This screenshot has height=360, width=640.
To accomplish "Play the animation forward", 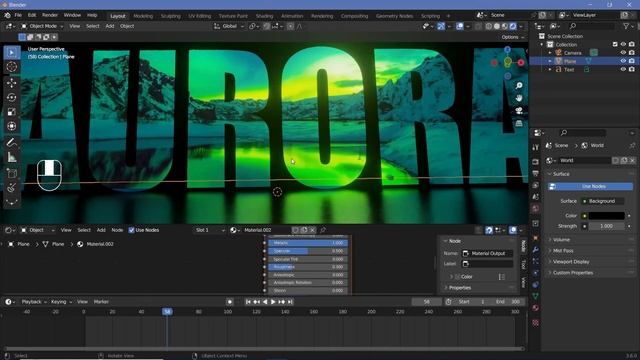I will [x=273, y=302].
